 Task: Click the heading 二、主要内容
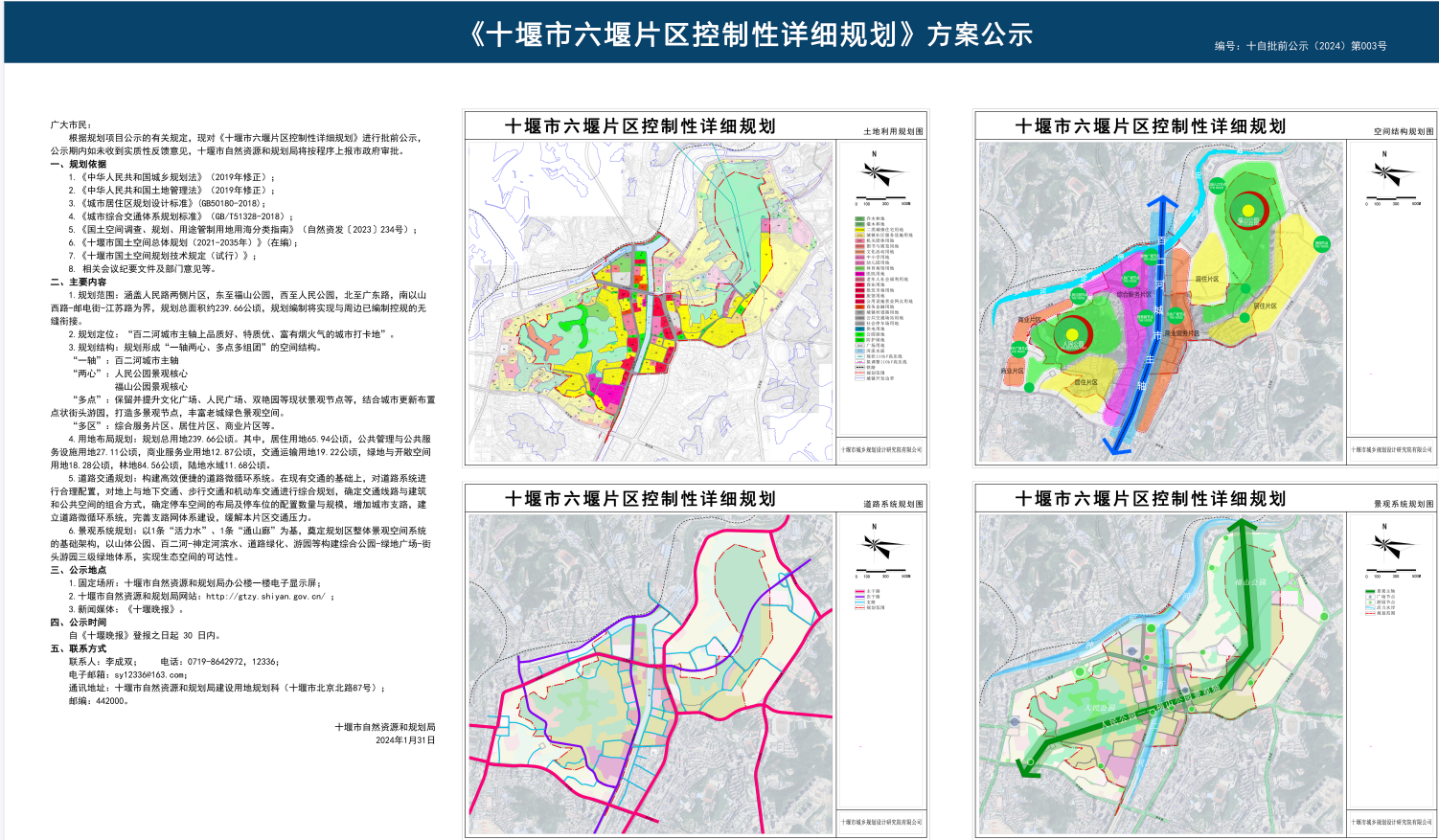click(x=79, y=283)
